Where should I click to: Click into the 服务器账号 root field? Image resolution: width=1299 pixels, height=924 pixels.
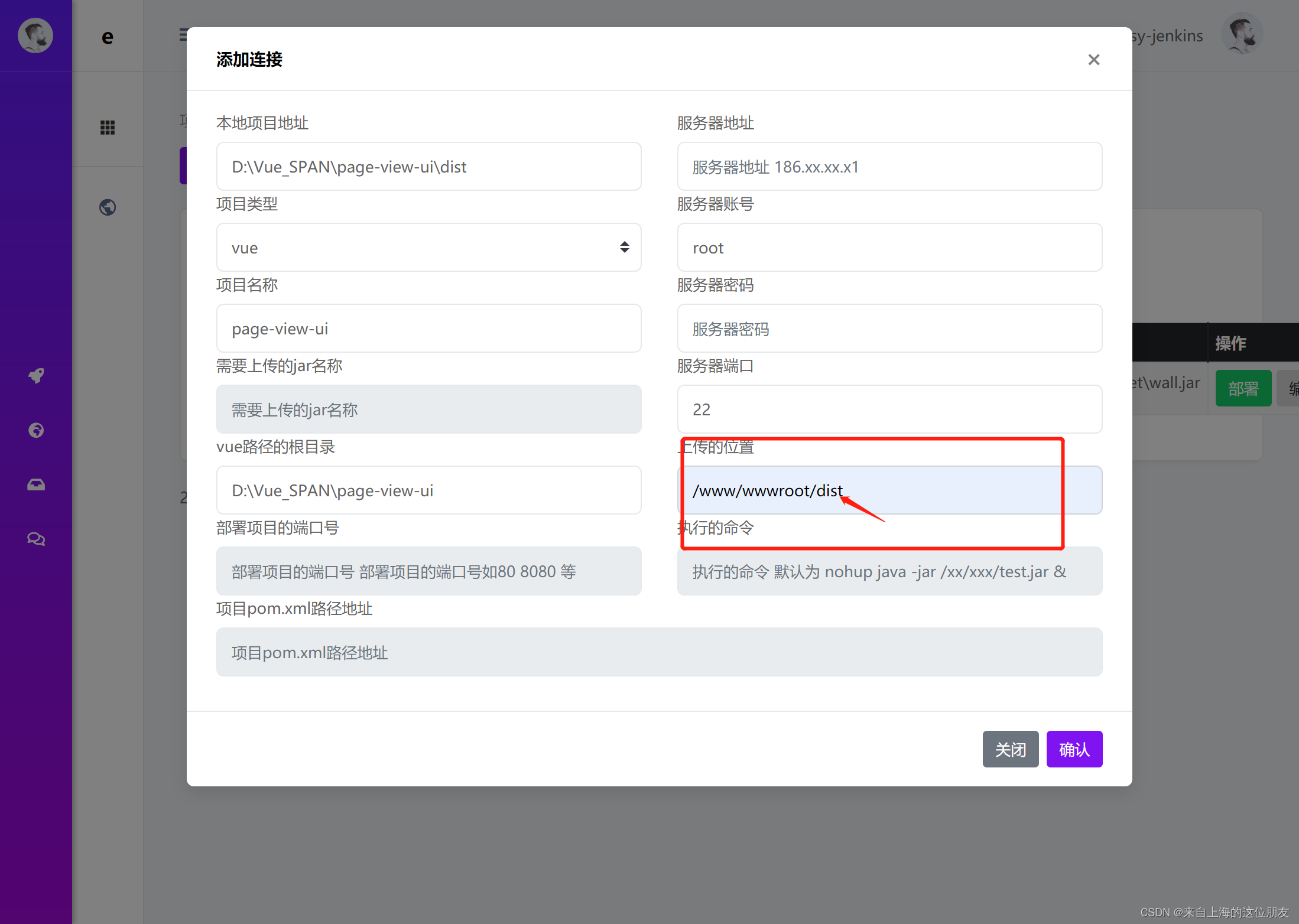(889, 248)
